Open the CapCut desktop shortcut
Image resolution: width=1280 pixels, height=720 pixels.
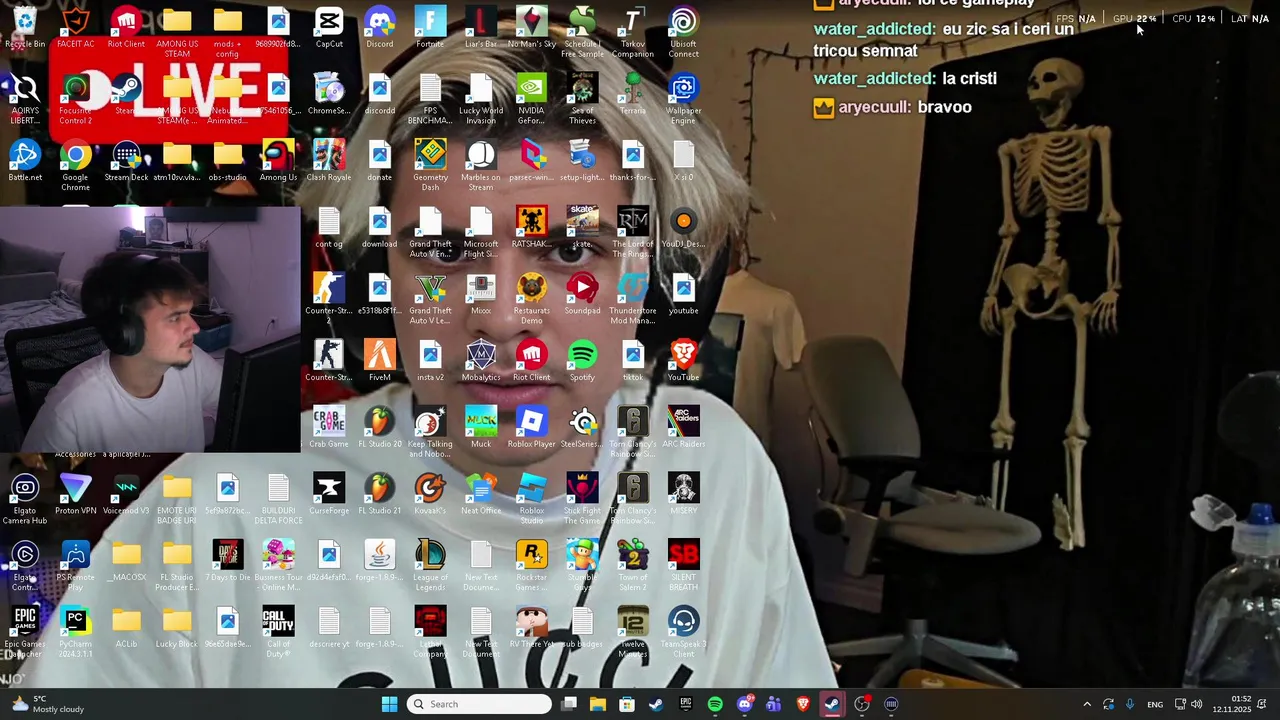(x=329, y=28)
